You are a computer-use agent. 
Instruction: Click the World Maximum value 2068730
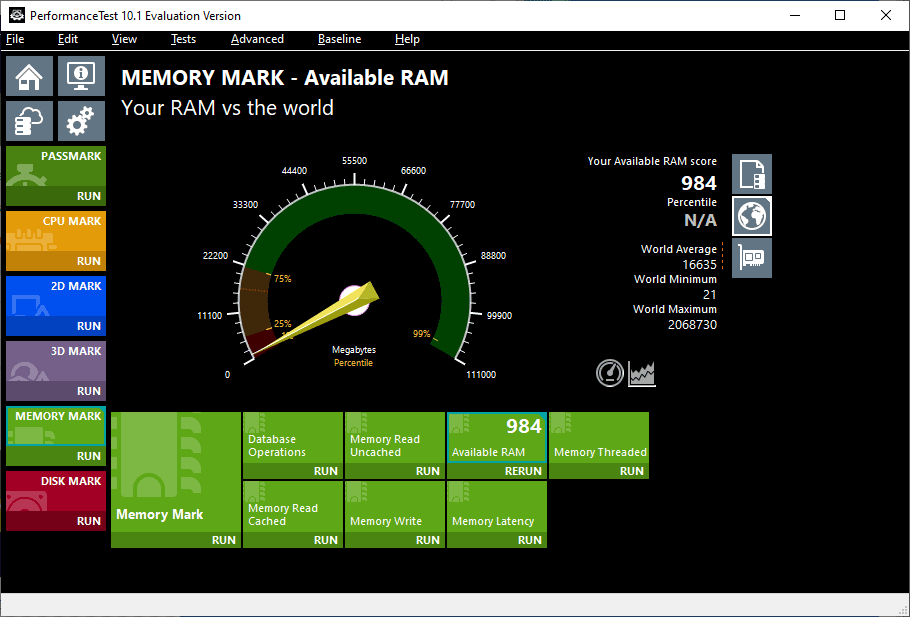(x=692, y=325)
